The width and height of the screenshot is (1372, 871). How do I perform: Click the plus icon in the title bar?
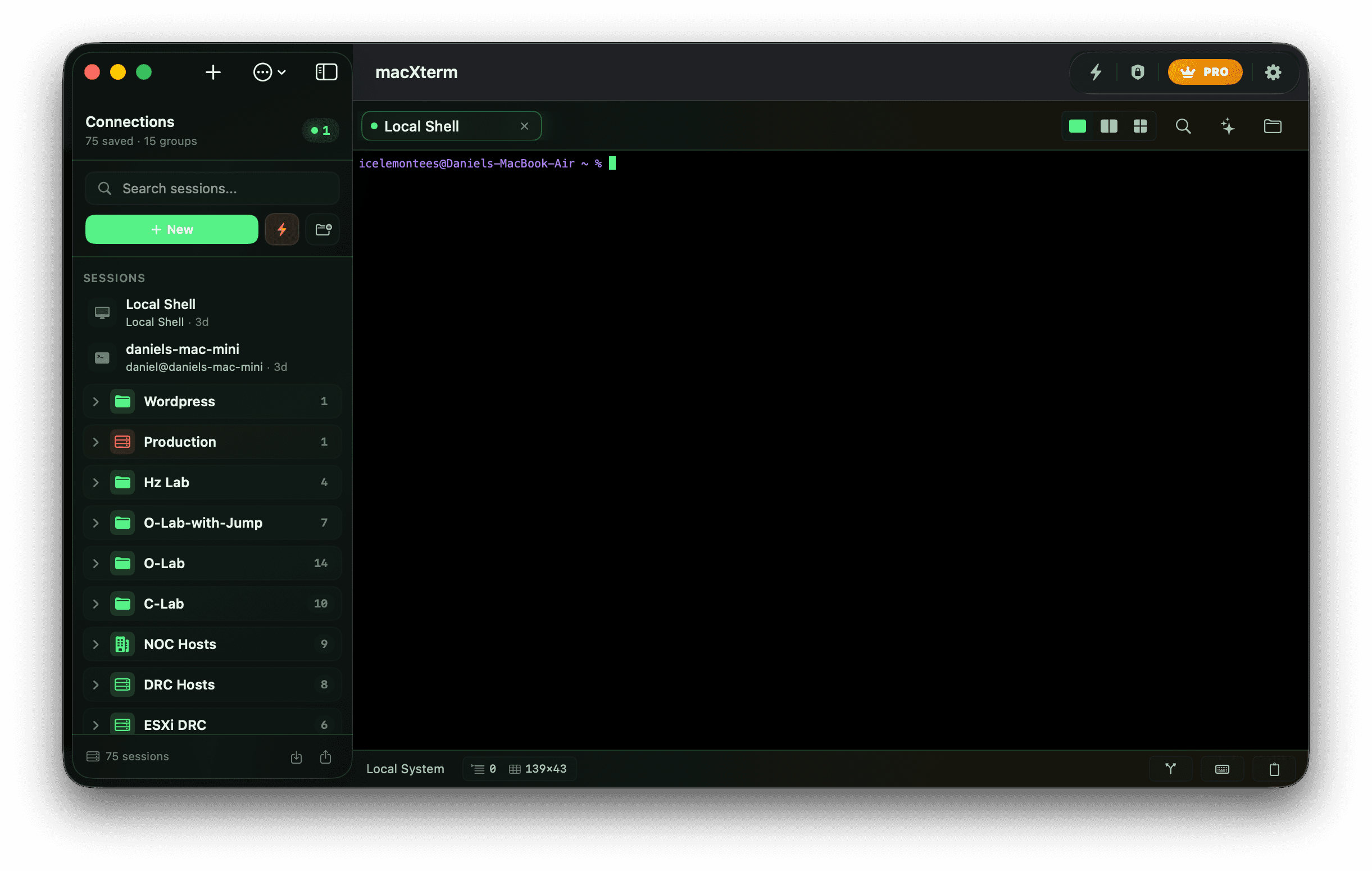point(213,72)
